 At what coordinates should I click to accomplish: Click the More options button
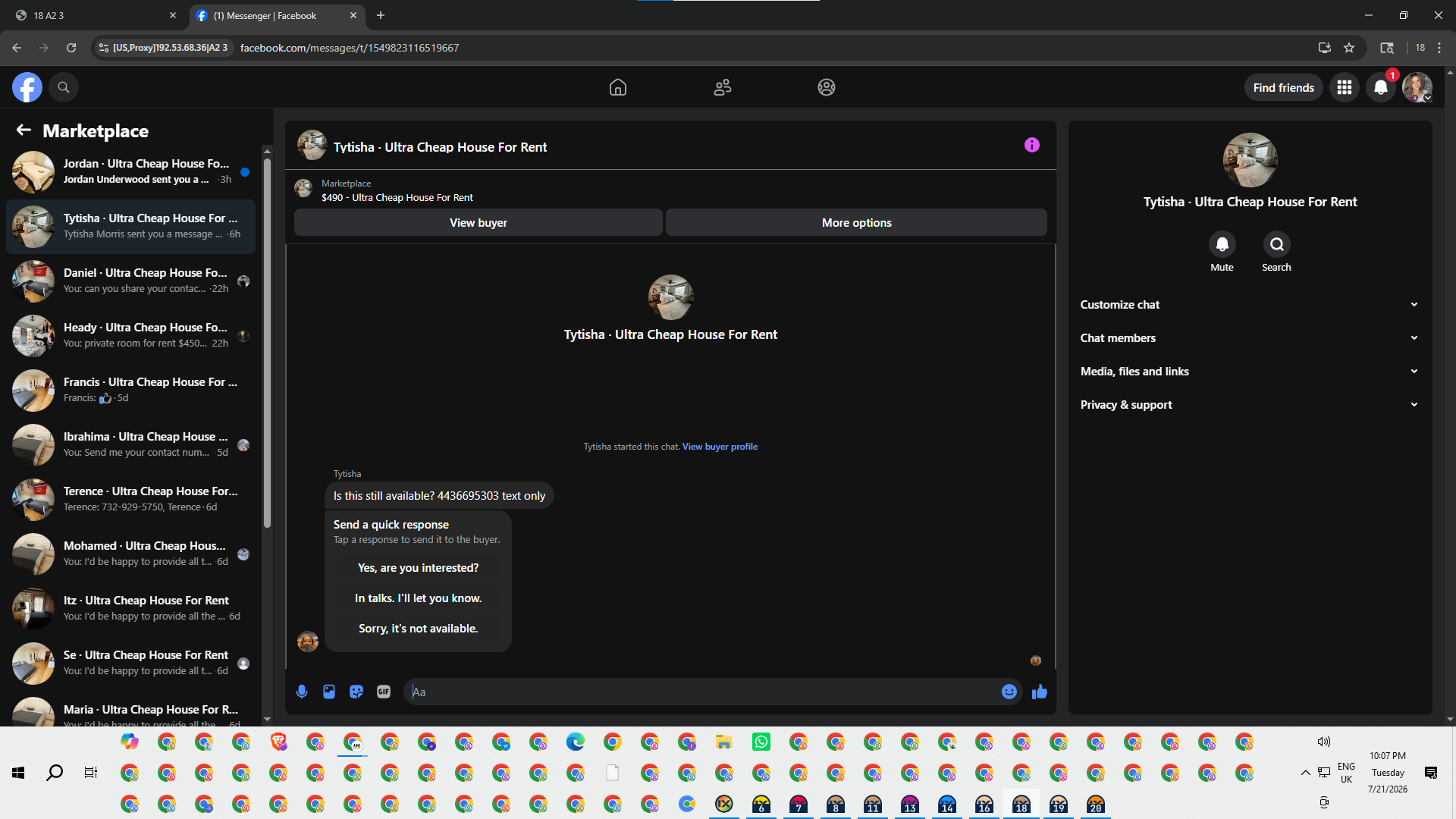click(x=857, y=223)
